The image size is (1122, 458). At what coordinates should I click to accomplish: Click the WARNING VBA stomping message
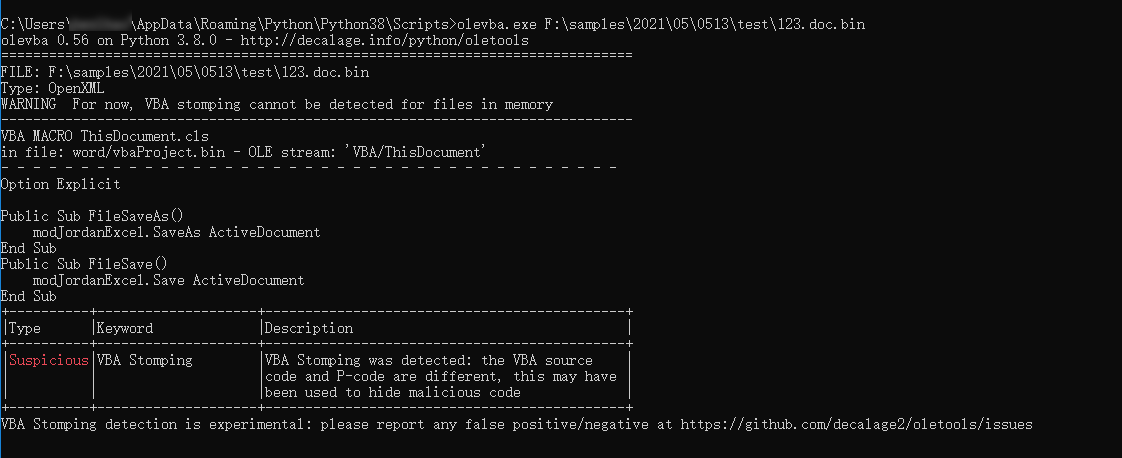pos(277,105)
